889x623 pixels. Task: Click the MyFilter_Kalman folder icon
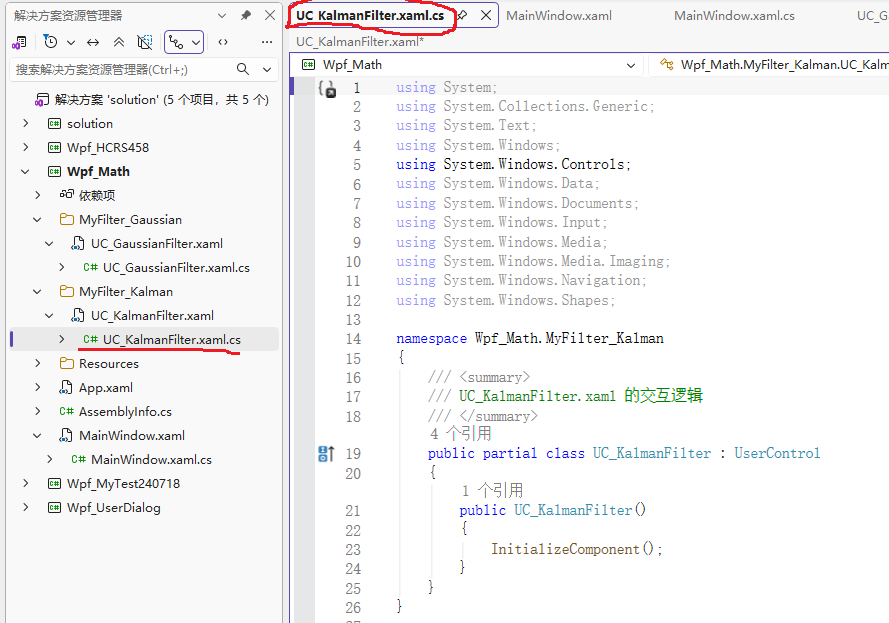[66, 291]
